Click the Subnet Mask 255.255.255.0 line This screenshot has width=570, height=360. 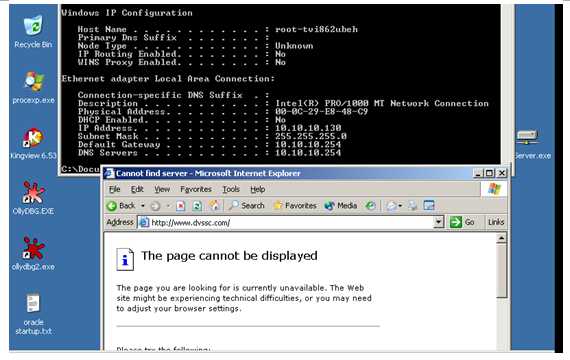[212, 136]
